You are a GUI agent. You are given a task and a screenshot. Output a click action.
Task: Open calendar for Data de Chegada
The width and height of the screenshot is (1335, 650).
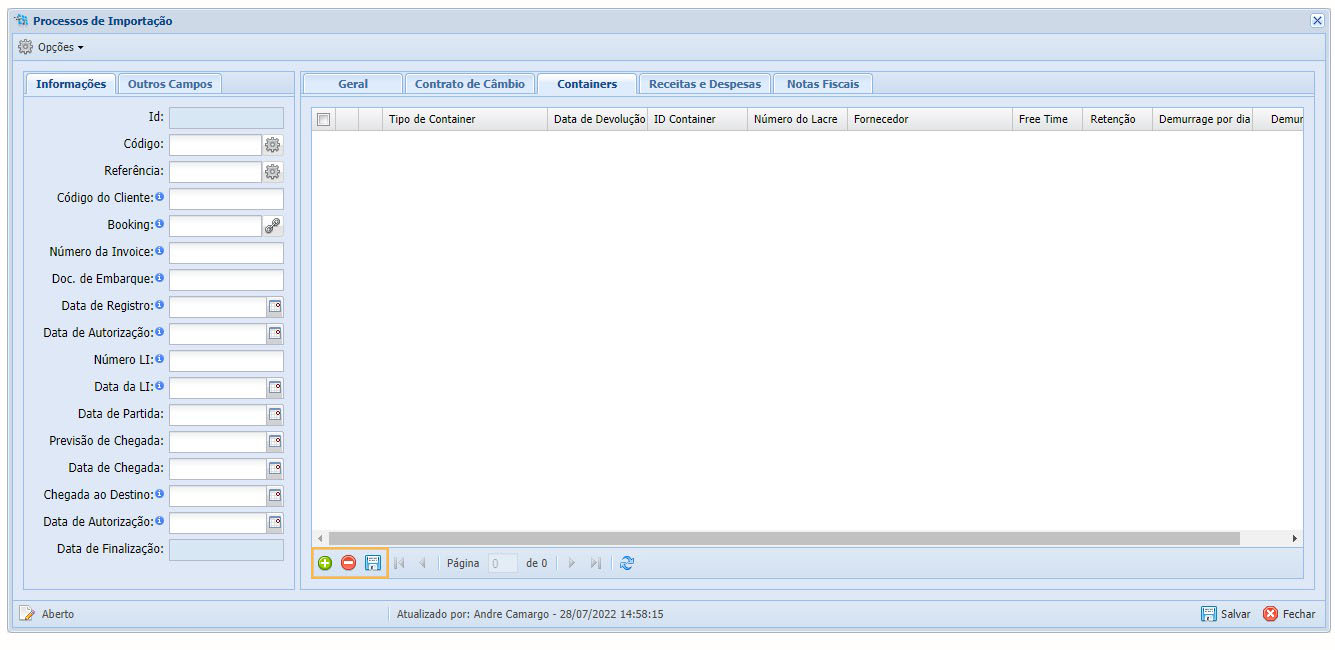[x=275, y=469]
